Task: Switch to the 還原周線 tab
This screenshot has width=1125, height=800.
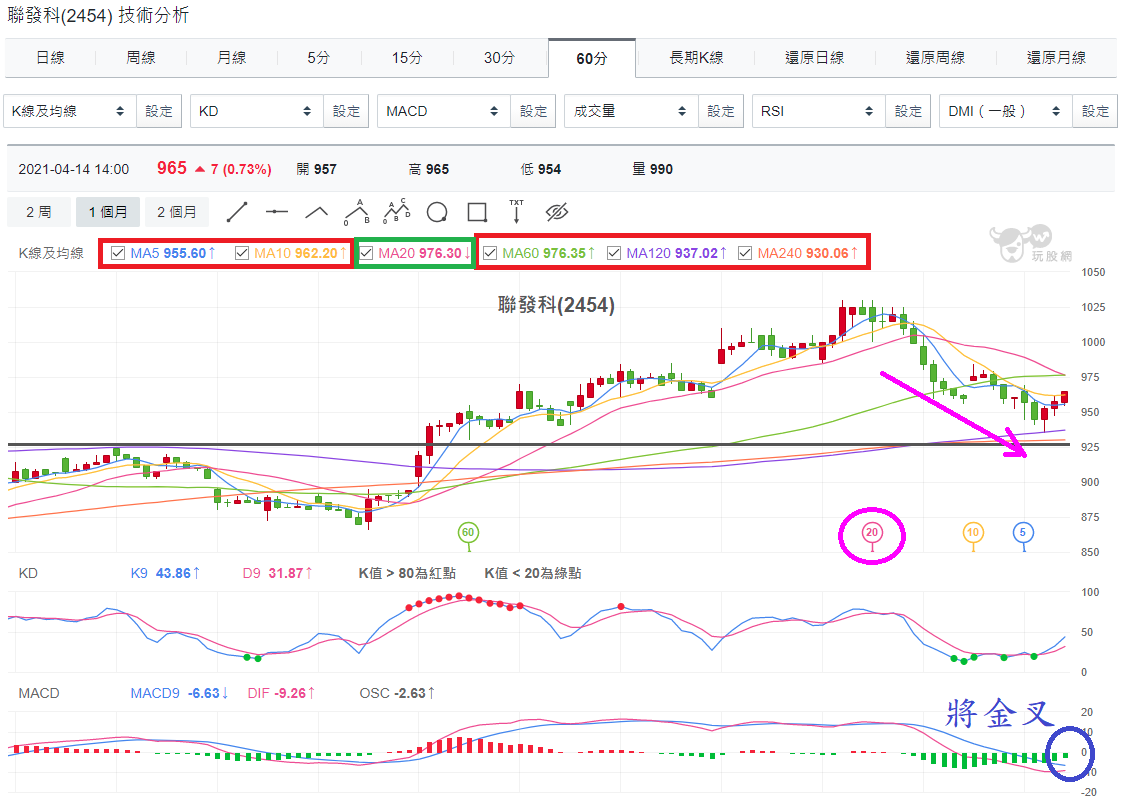Action: pos(935,58)
